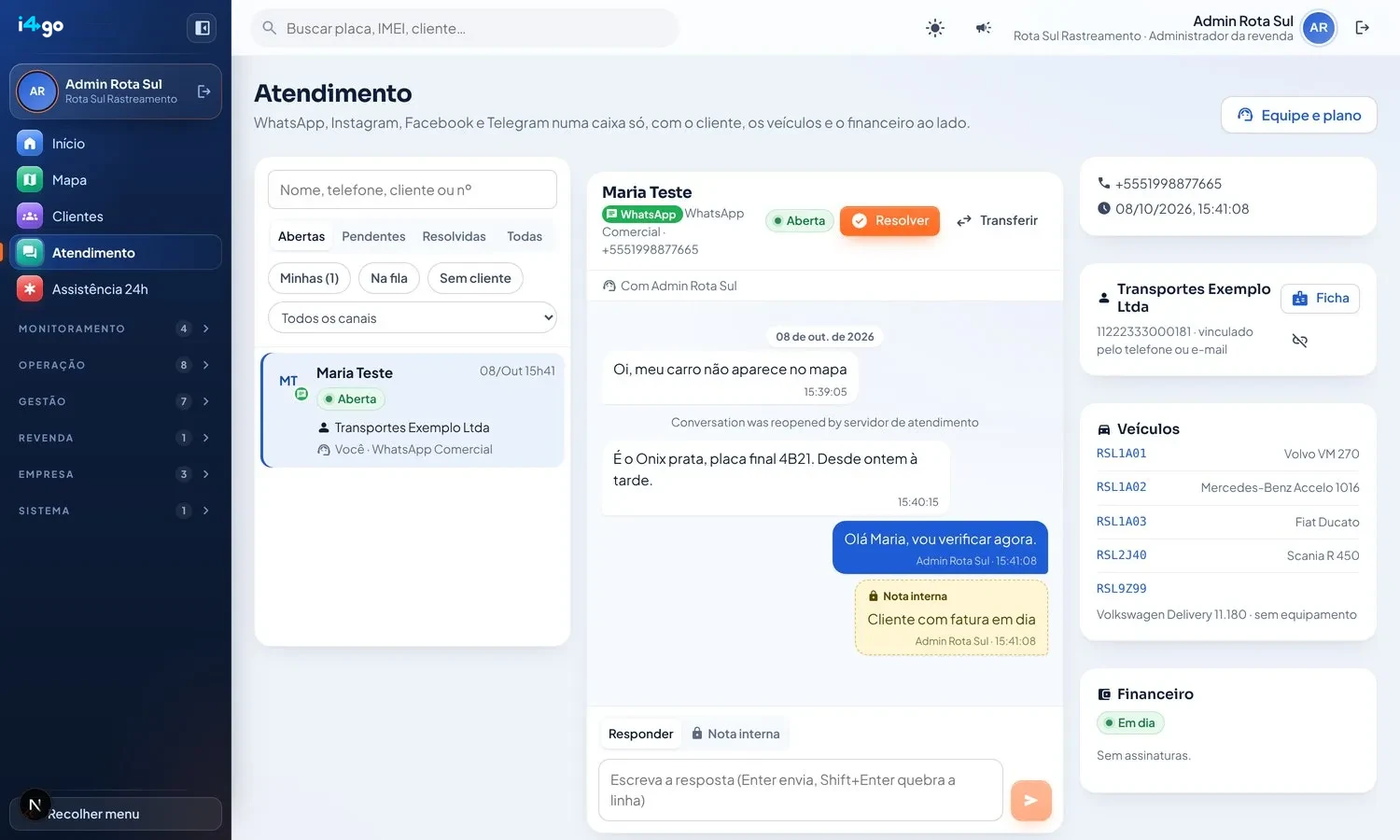This screenshot has width=1400, height=840.
Task: Click the logout icon in top bar
Action: tap(1363, 28)
